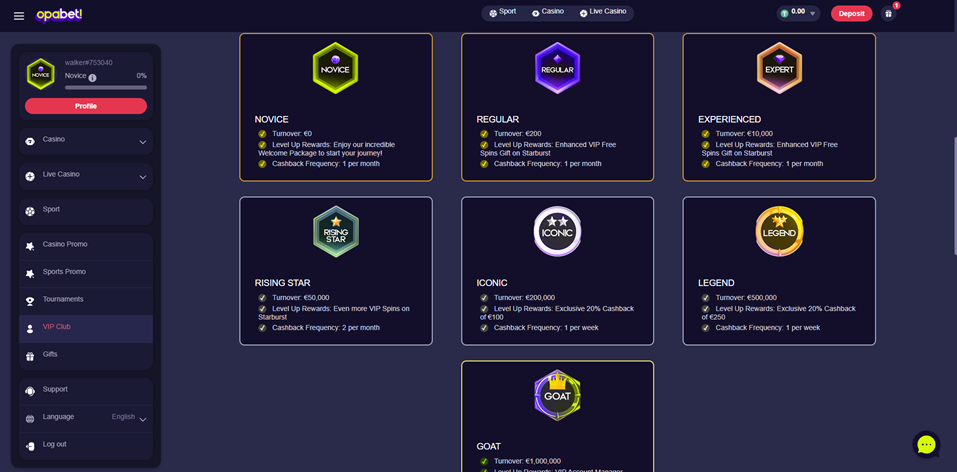This screenshot has width=957, height=472.
Task: Click the opabet logo
Action: 59,15
